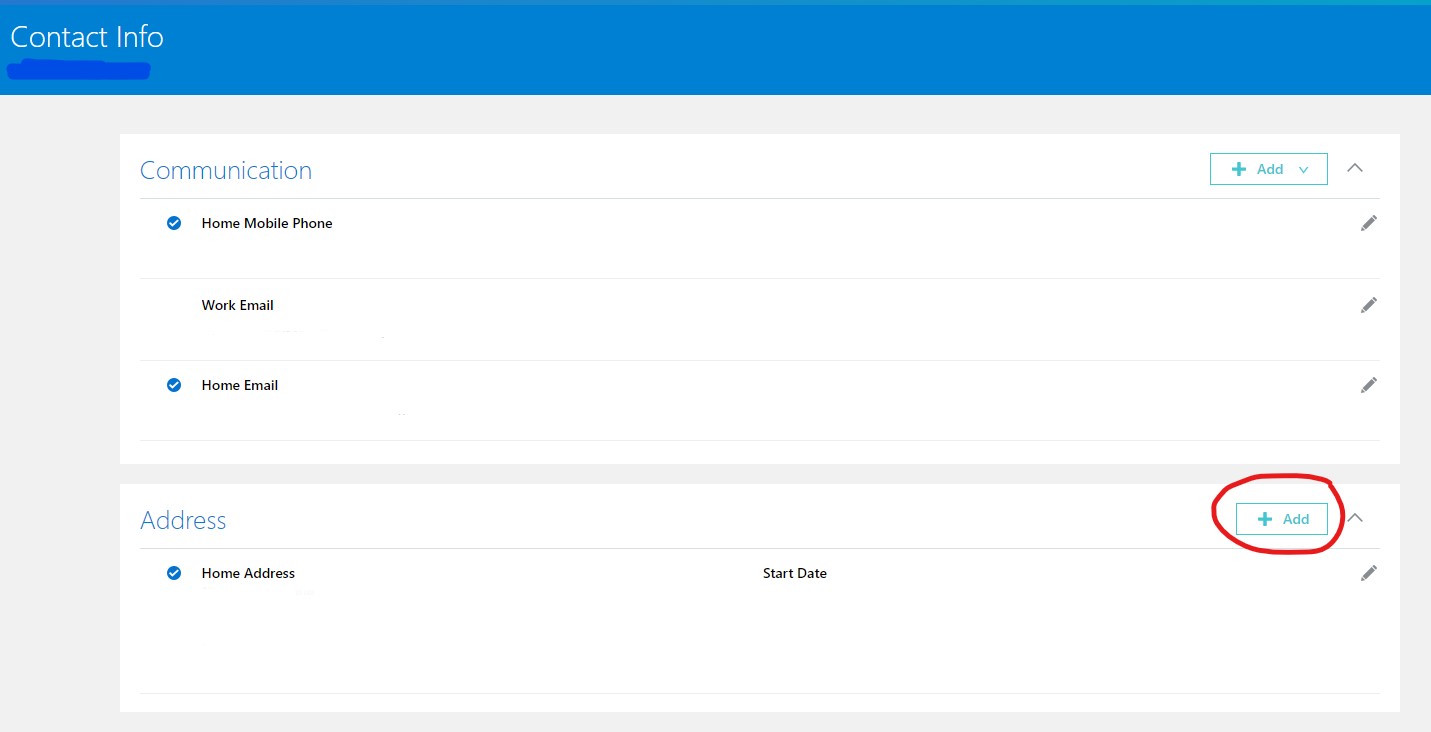Select the Home Email label
This screenshot has width=1431, height=732.
(x=240, y=385)
